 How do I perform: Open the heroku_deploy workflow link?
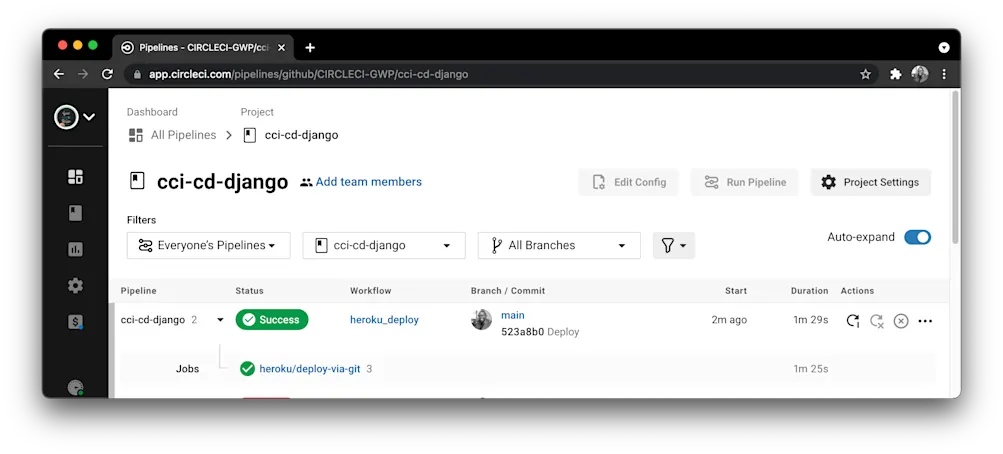(x=384, y=320)
